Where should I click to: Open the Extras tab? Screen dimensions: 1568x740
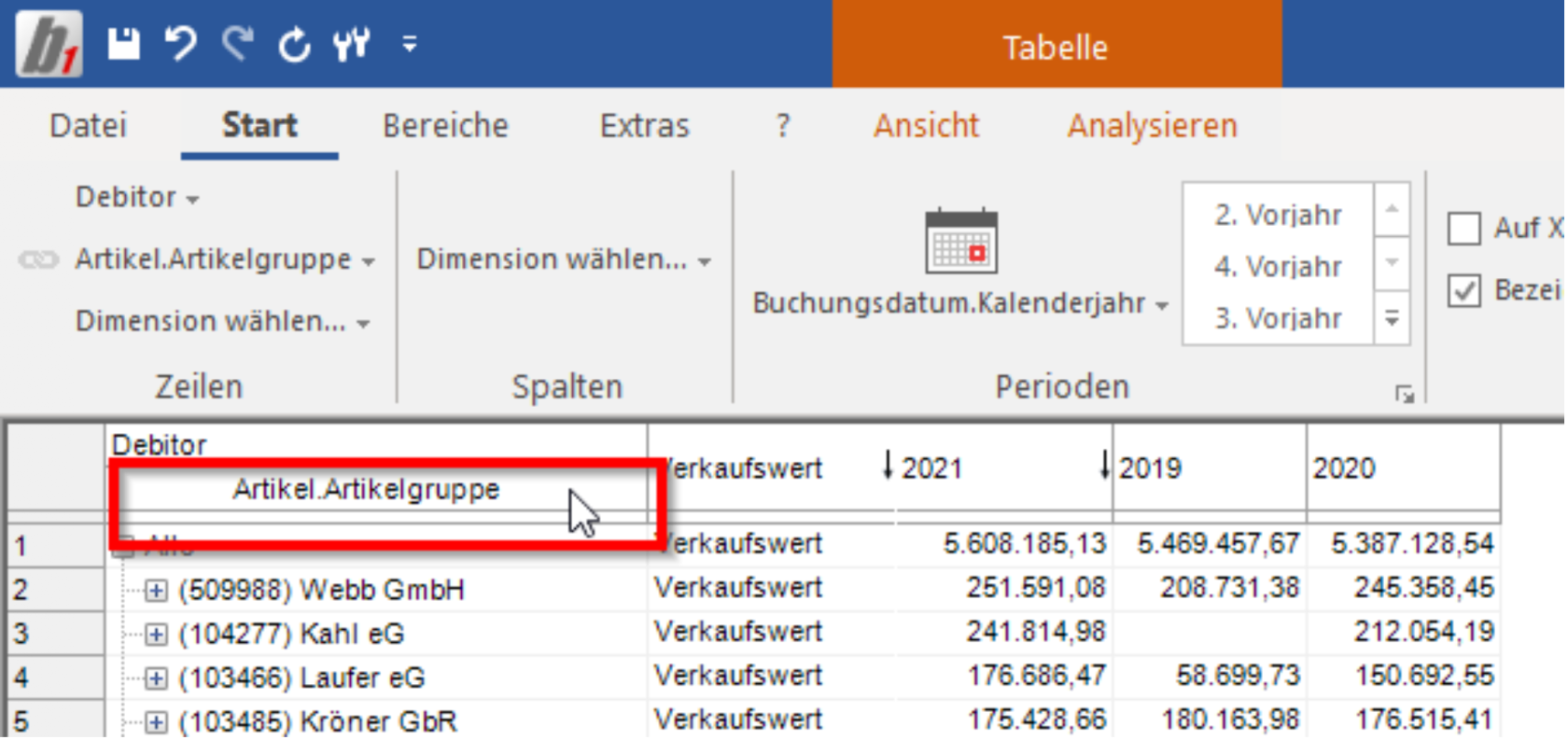tap(644, 125)
